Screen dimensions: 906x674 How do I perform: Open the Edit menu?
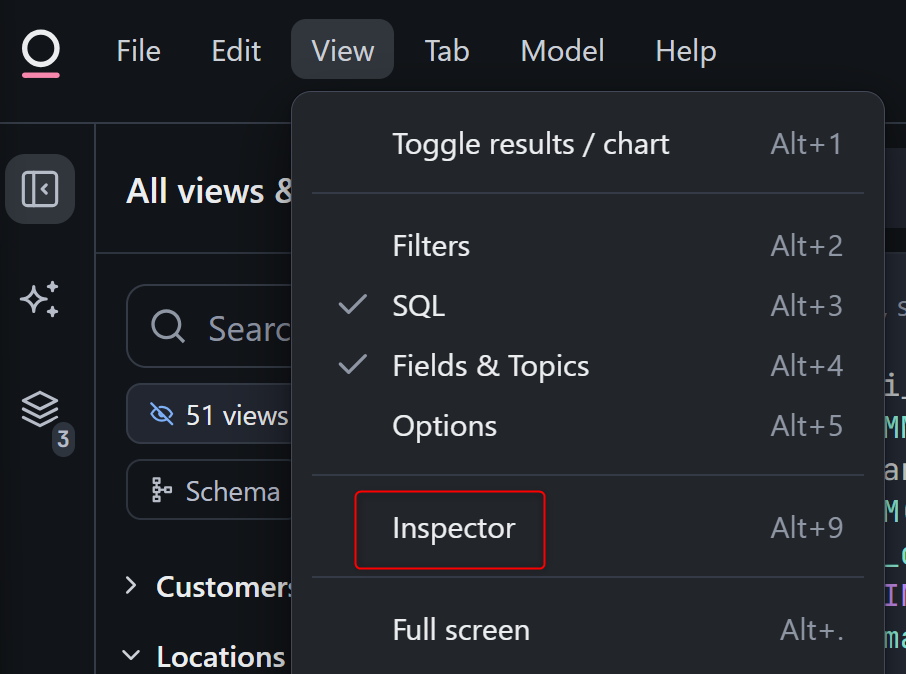pos(236,51)
